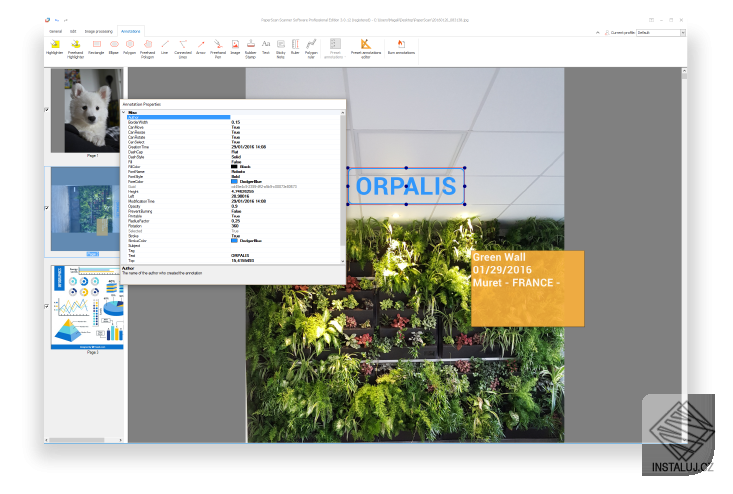The height and width of the screenshot is (494, 733).
Task: Open the Edit ribbon tab
Action: coord(73,31)
